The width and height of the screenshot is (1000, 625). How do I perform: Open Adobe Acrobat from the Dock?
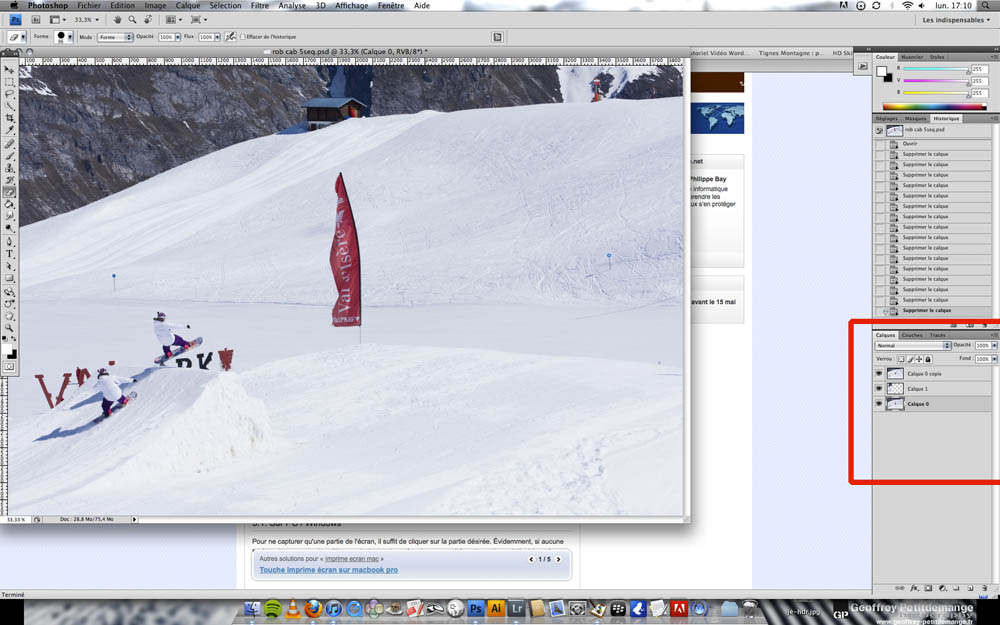coord(679,608)
